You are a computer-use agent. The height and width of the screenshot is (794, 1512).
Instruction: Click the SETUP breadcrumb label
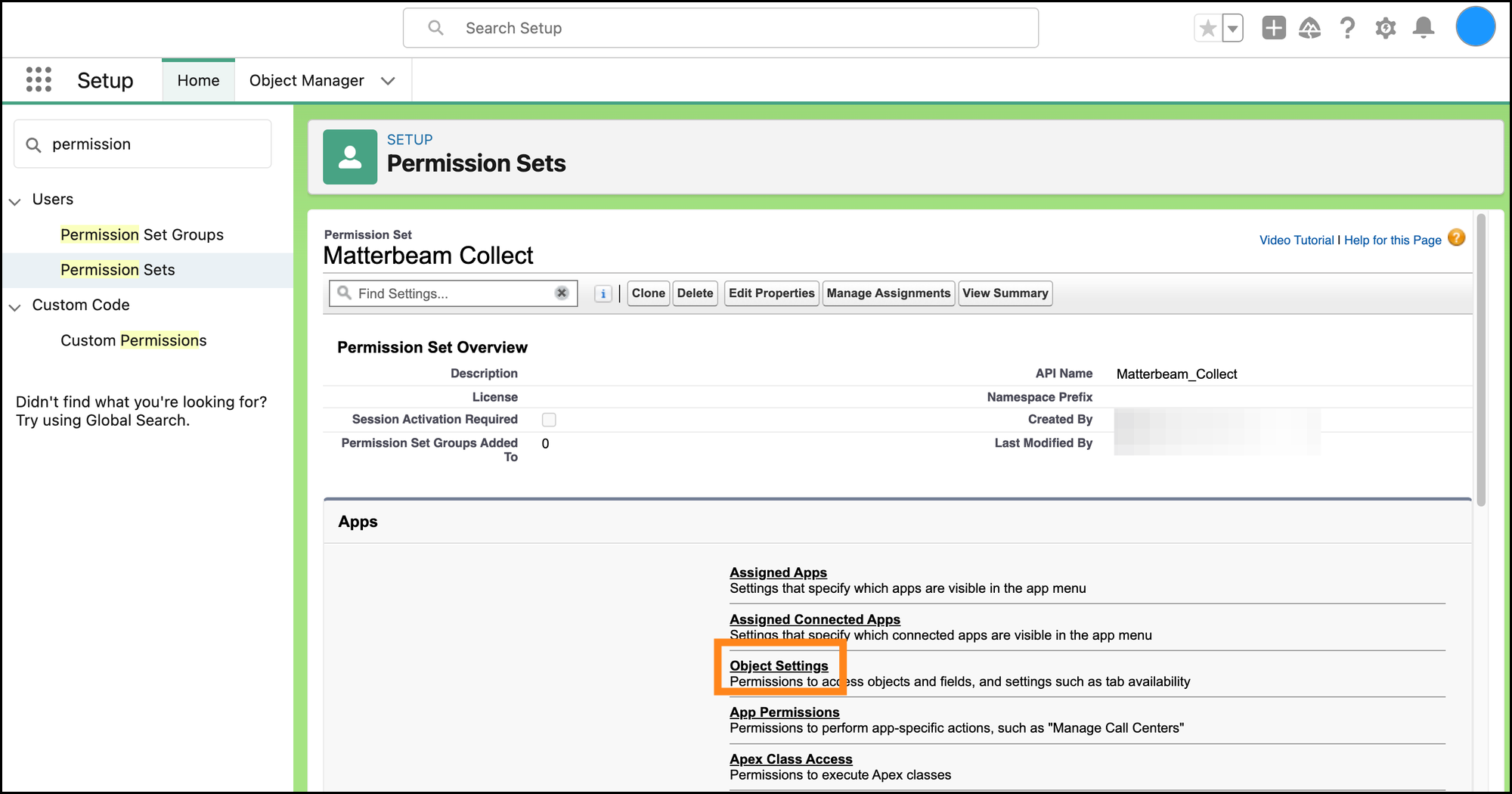coord(410,140)
